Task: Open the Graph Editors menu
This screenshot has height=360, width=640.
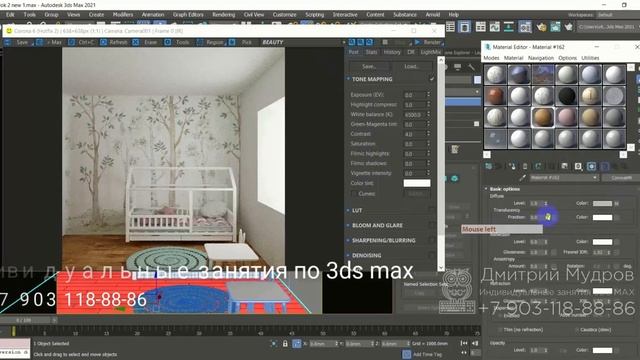Action: pyautogui.click(x=188, y=15)
